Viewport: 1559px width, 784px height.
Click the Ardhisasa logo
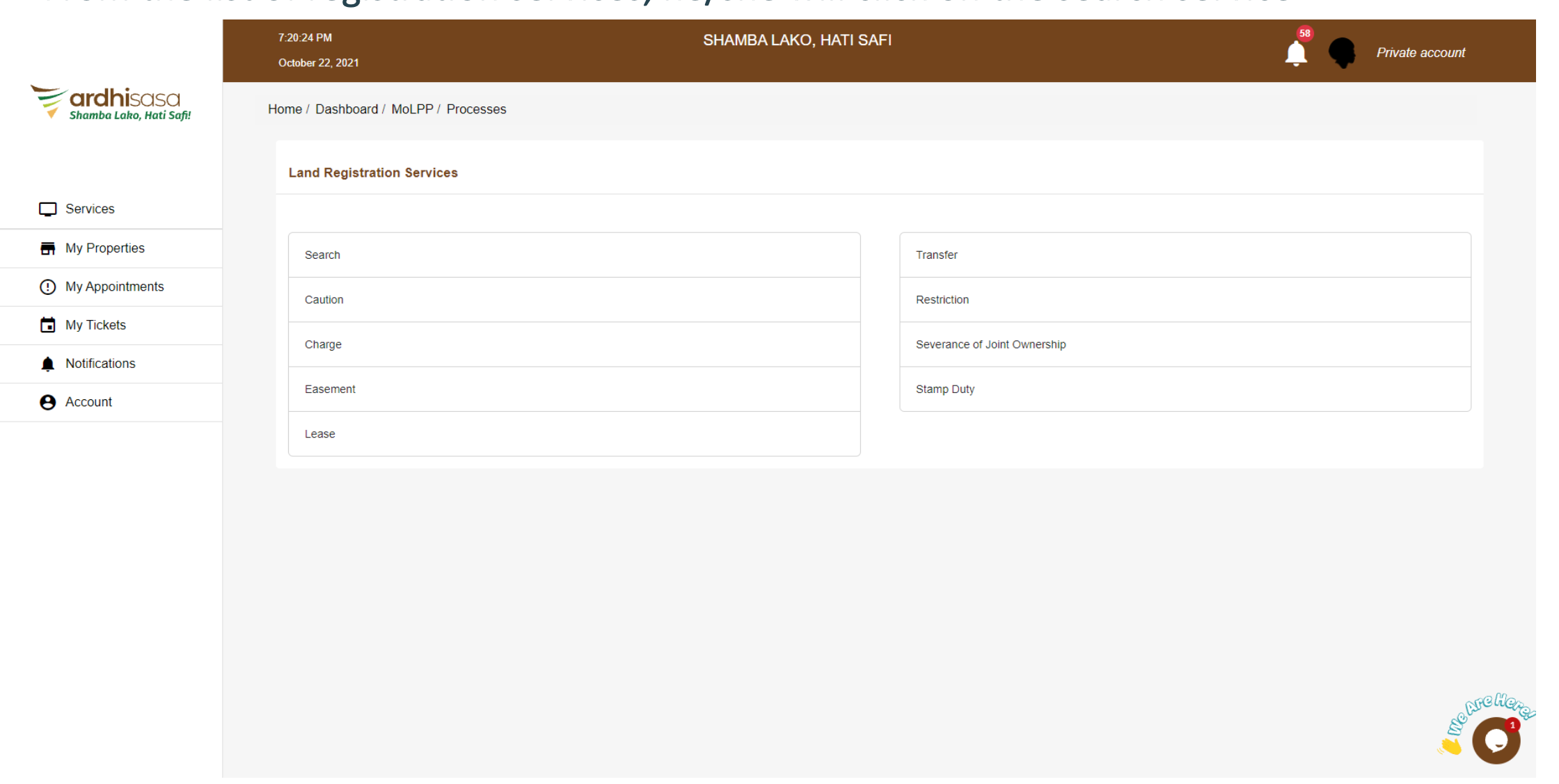(x=111, y=103)
